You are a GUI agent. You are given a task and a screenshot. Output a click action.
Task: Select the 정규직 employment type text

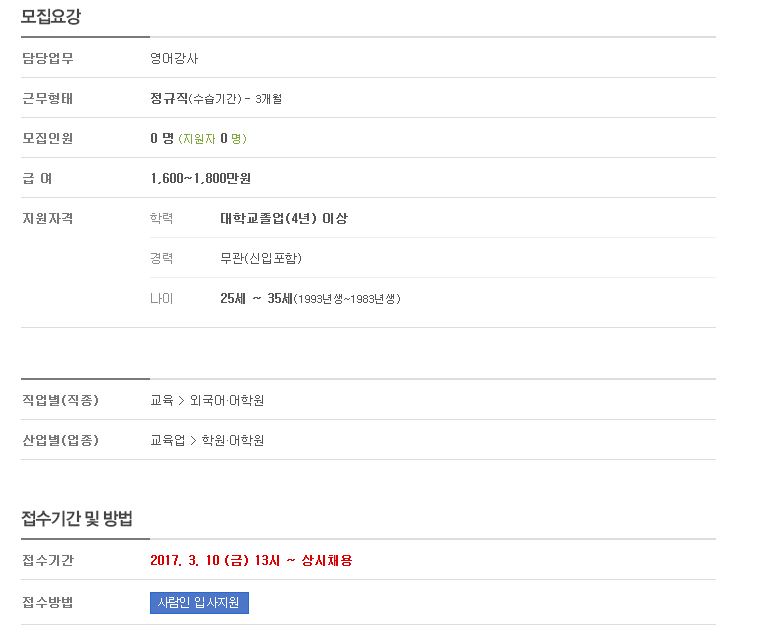pos(169,98)
